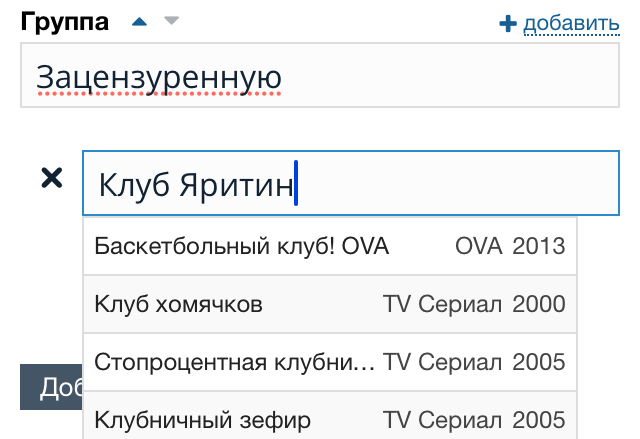Click the blue up arrow beside Группа
Screen dimensions: 640x439
click(140, 21)
